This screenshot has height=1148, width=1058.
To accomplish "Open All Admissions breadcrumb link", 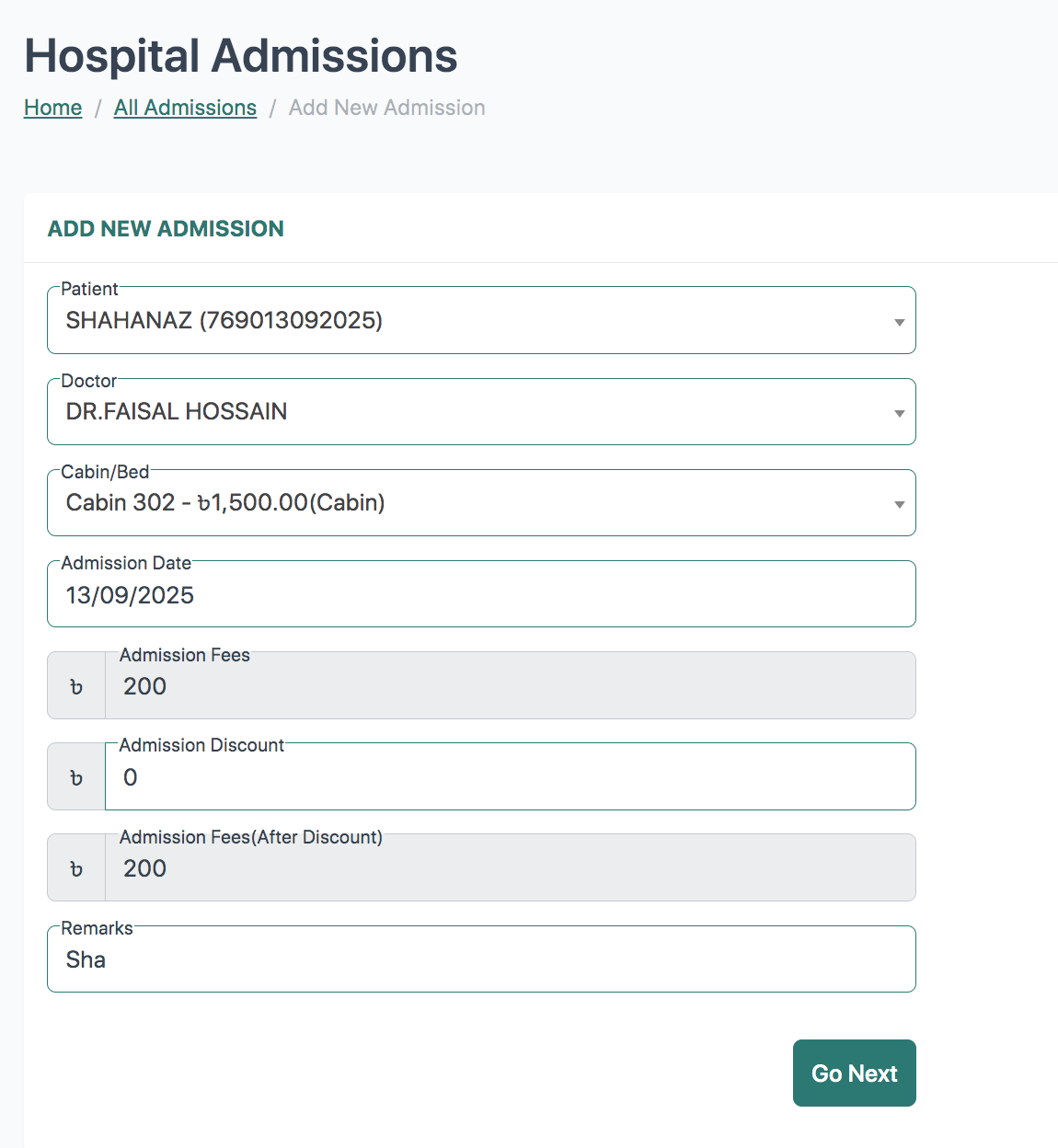I will (x=185, y=108).
